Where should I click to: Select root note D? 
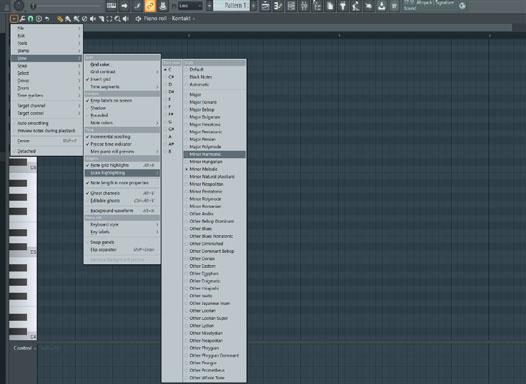[x=172, y=84]
